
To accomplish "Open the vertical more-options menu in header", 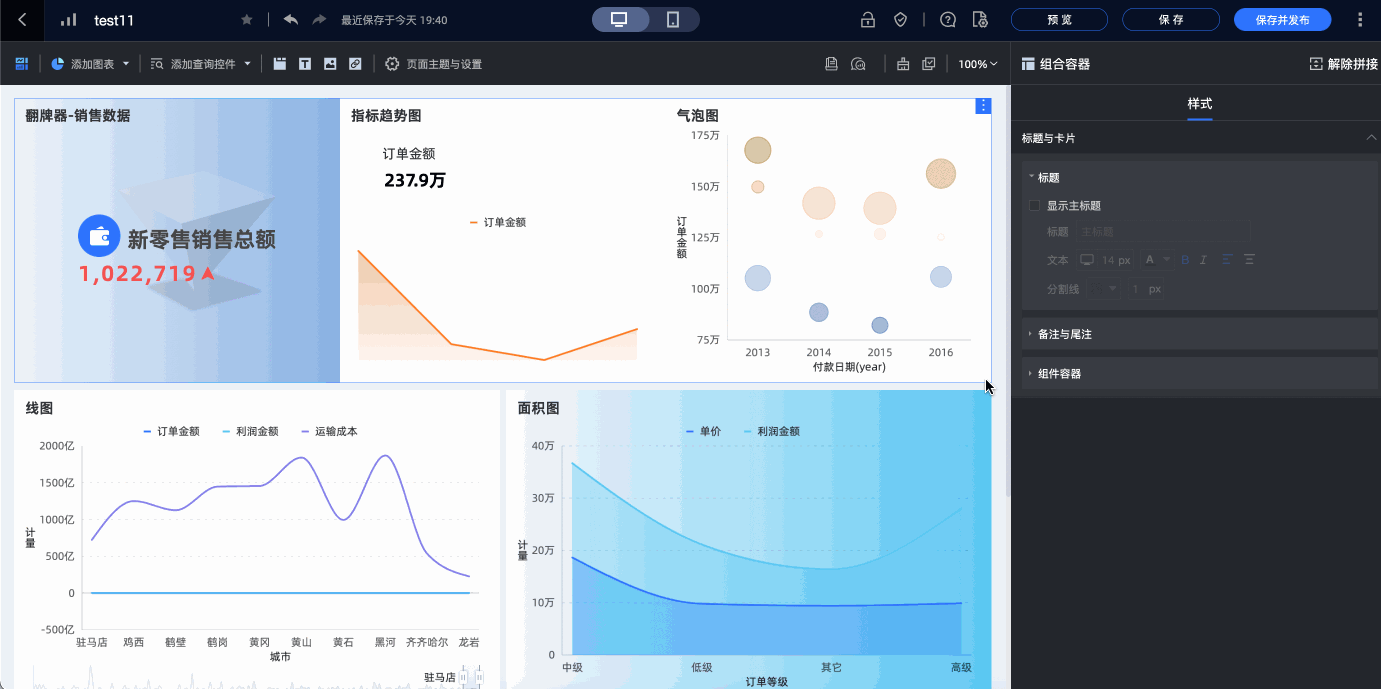I will pos(1359,20).
